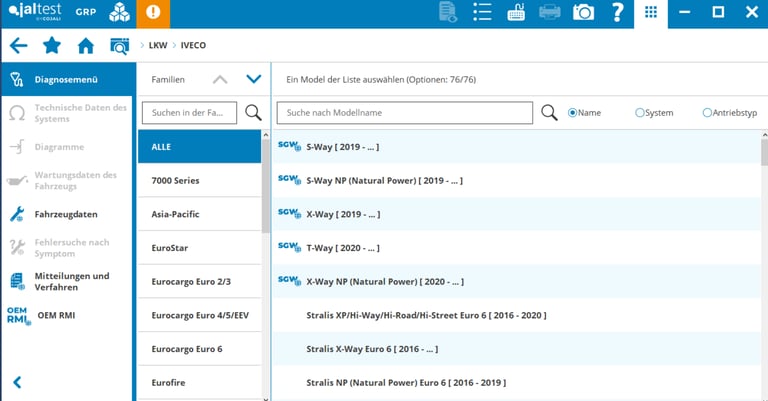Select the 7000 Series family
The image size is (768, 401).
coord(200,180)
